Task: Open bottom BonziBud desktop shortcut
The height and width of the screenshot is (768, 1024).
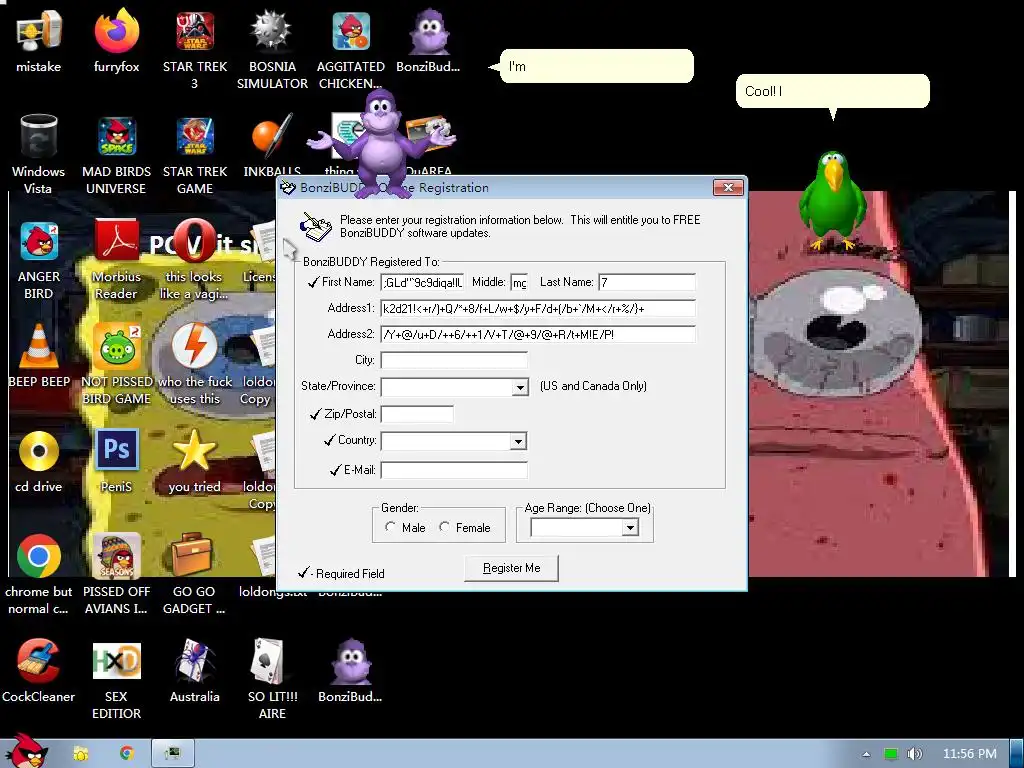Action: click(351, 662)
